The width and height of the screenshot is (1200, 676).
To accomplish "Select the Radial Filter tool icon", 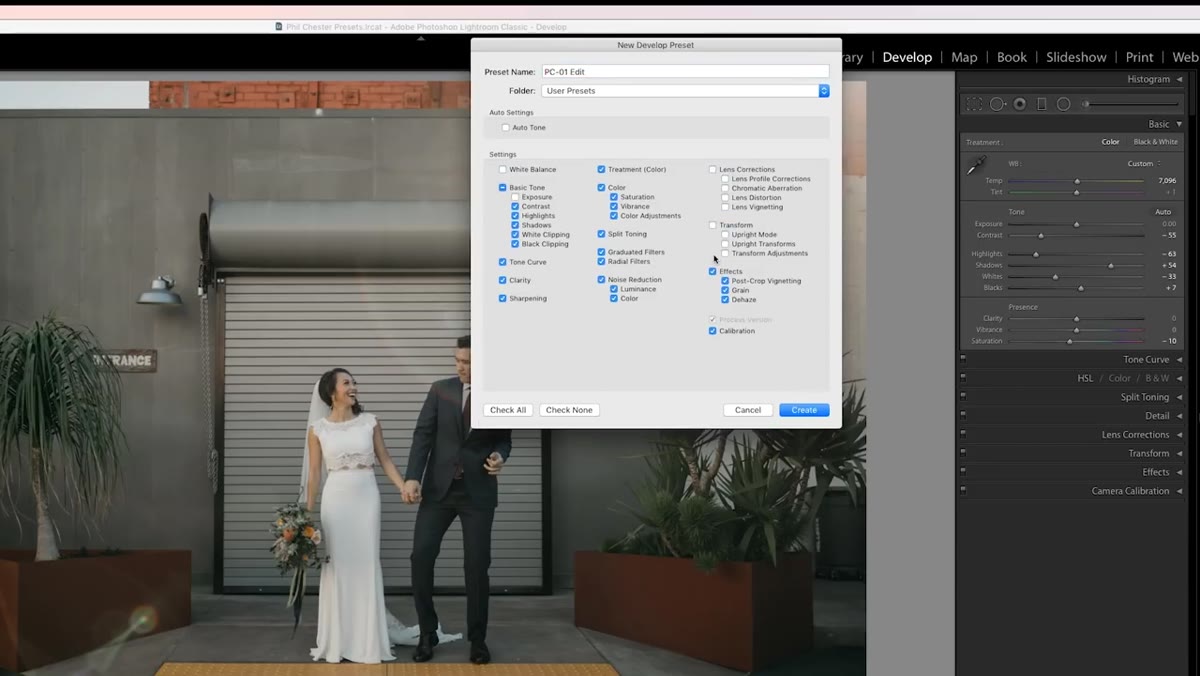I will pyautogui.click(x=1064, y=104).
